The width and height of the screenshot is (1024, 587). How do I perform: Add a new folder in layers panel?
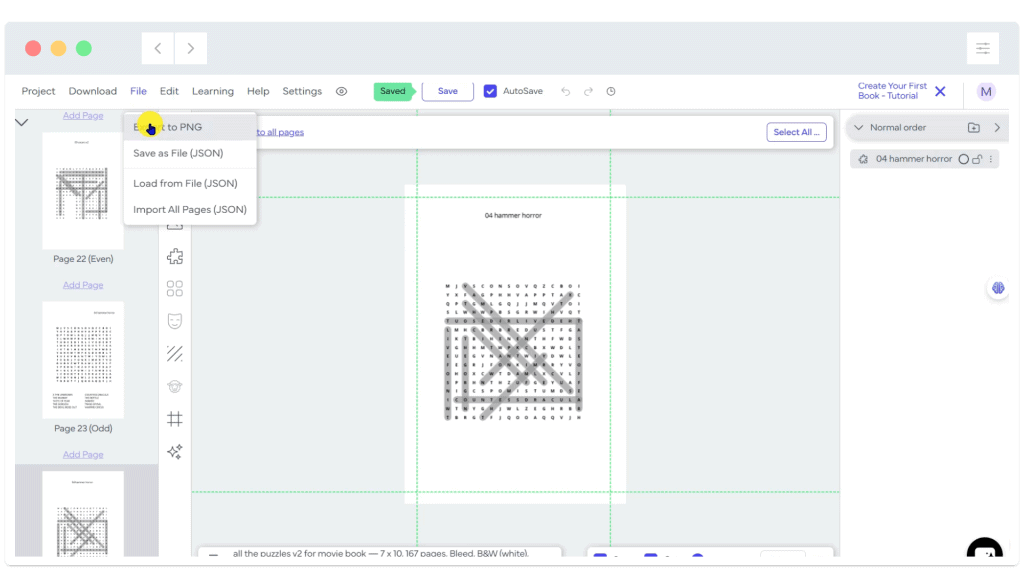coord(974,128)
